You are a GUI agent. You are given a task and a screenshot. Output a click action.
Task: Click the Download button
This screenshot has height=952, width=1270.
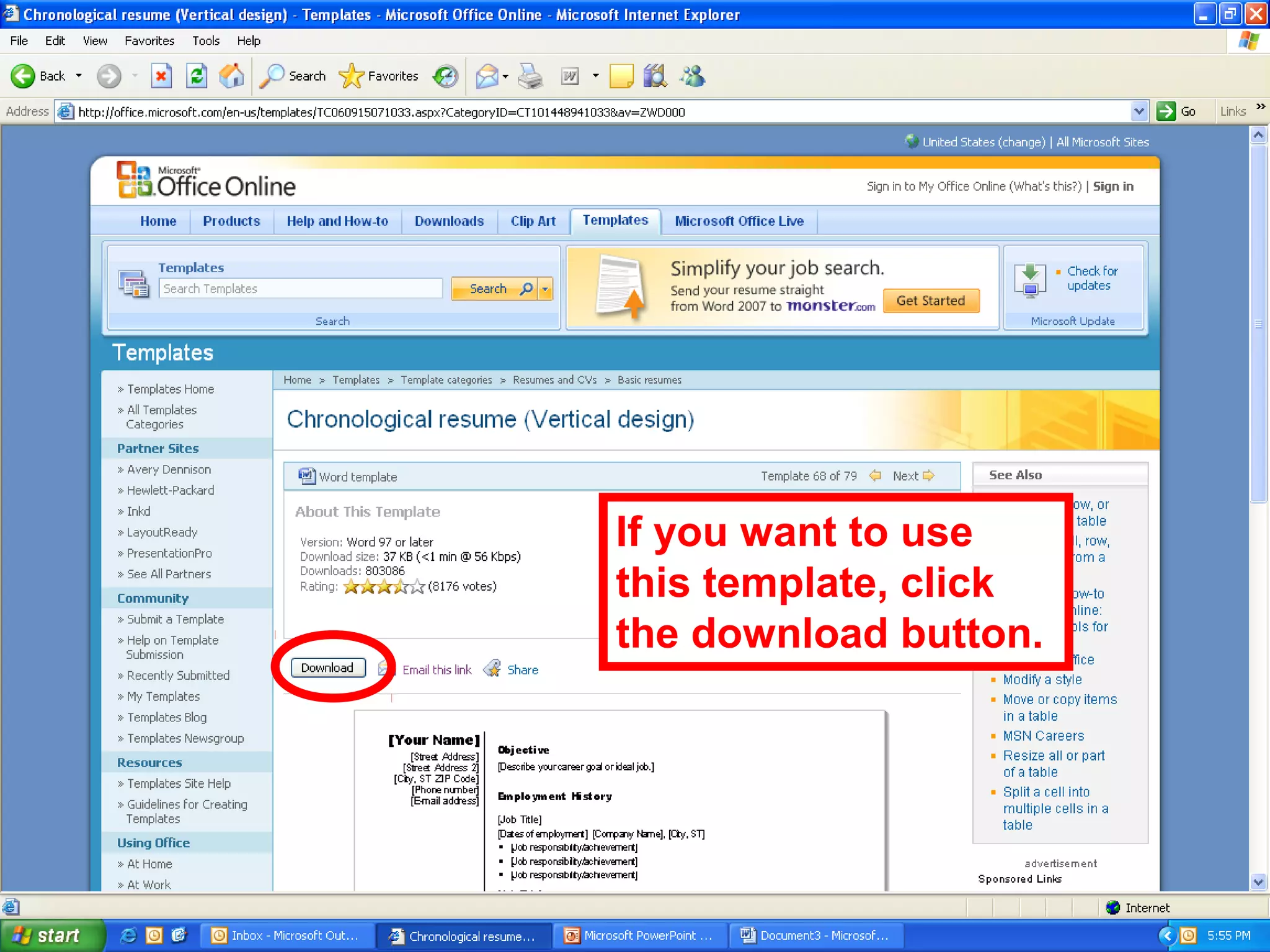coord(327,668)
